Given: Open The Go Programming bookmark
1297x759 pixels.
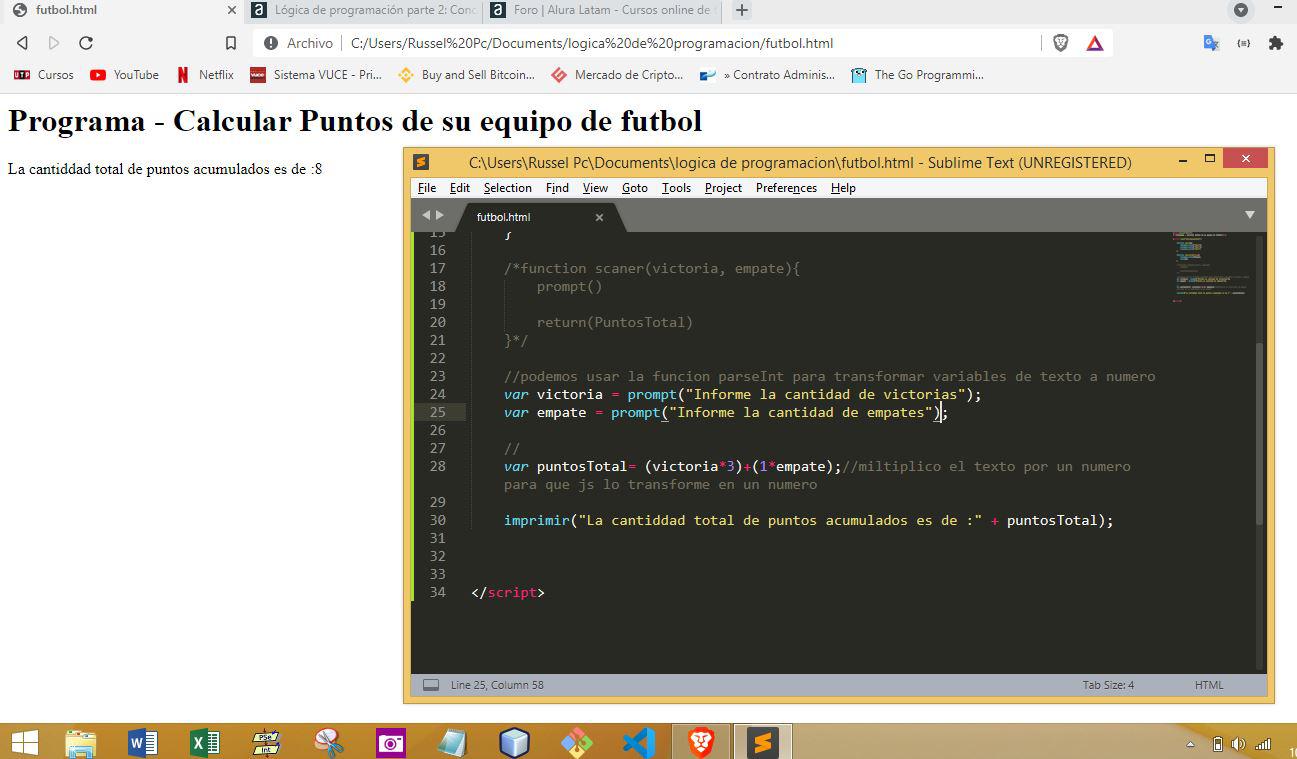Looking at the screenshot, I should pos(917,75).
